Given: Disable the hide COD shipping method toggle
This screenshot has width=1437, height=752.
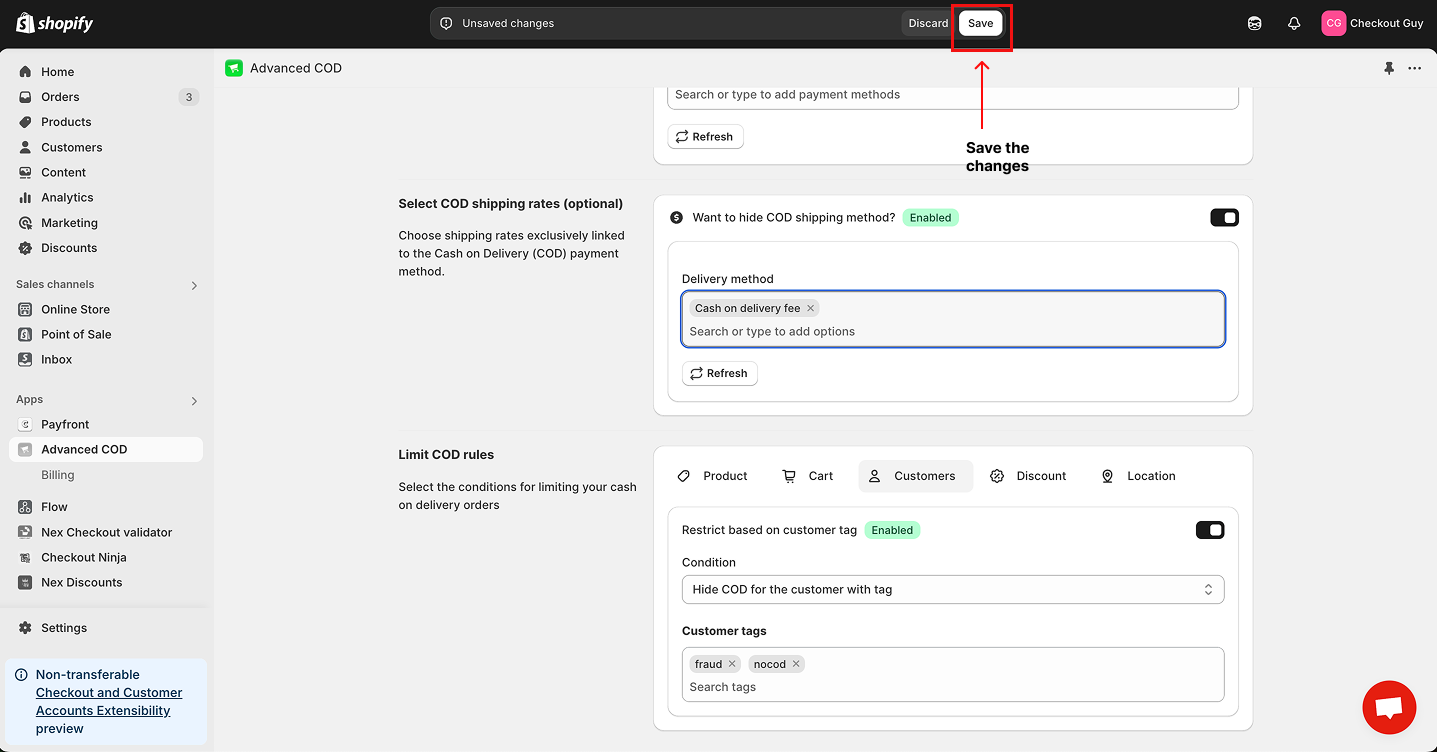Looking at the screenshot, I should pos(1224,217).
